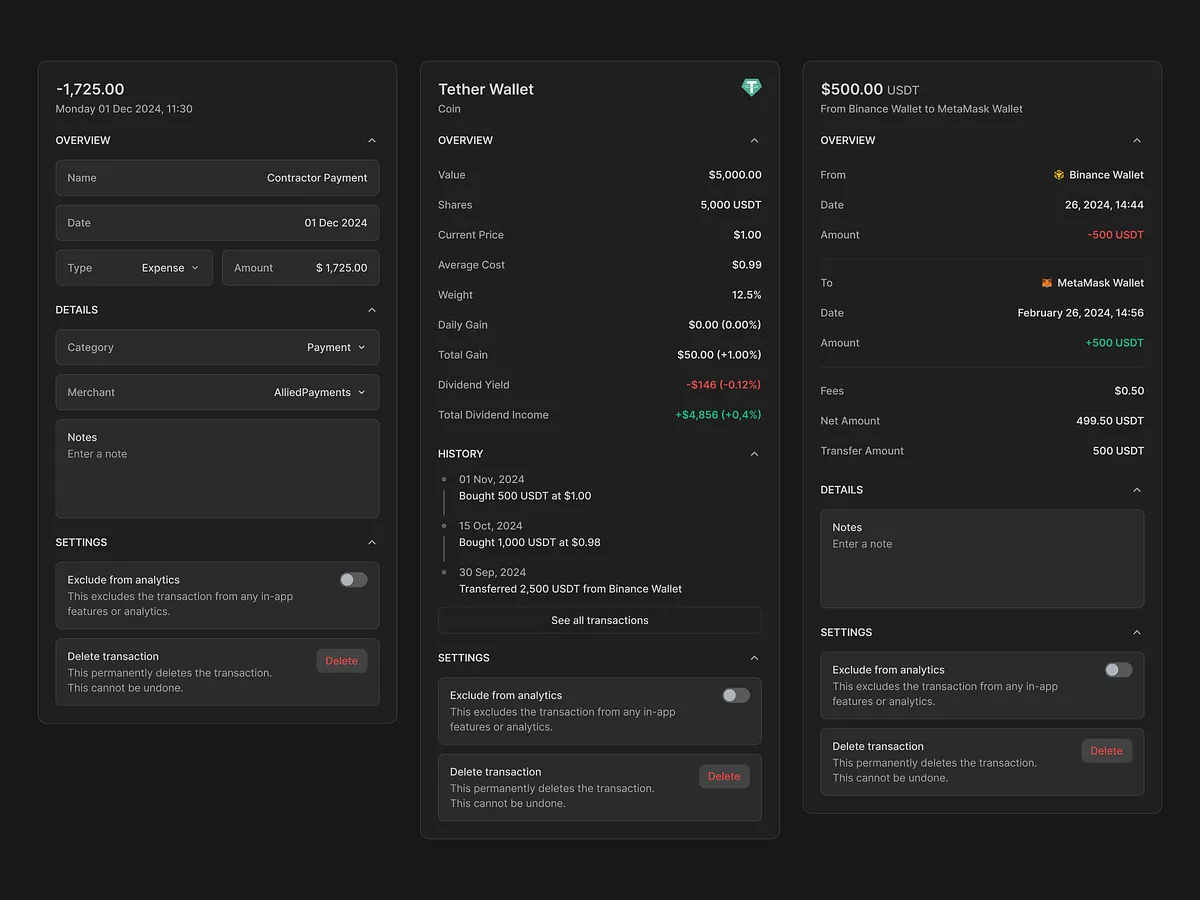Edit the Amount field showing $1,725.00
Screen dimensions: 1200x900
point(300,267)
